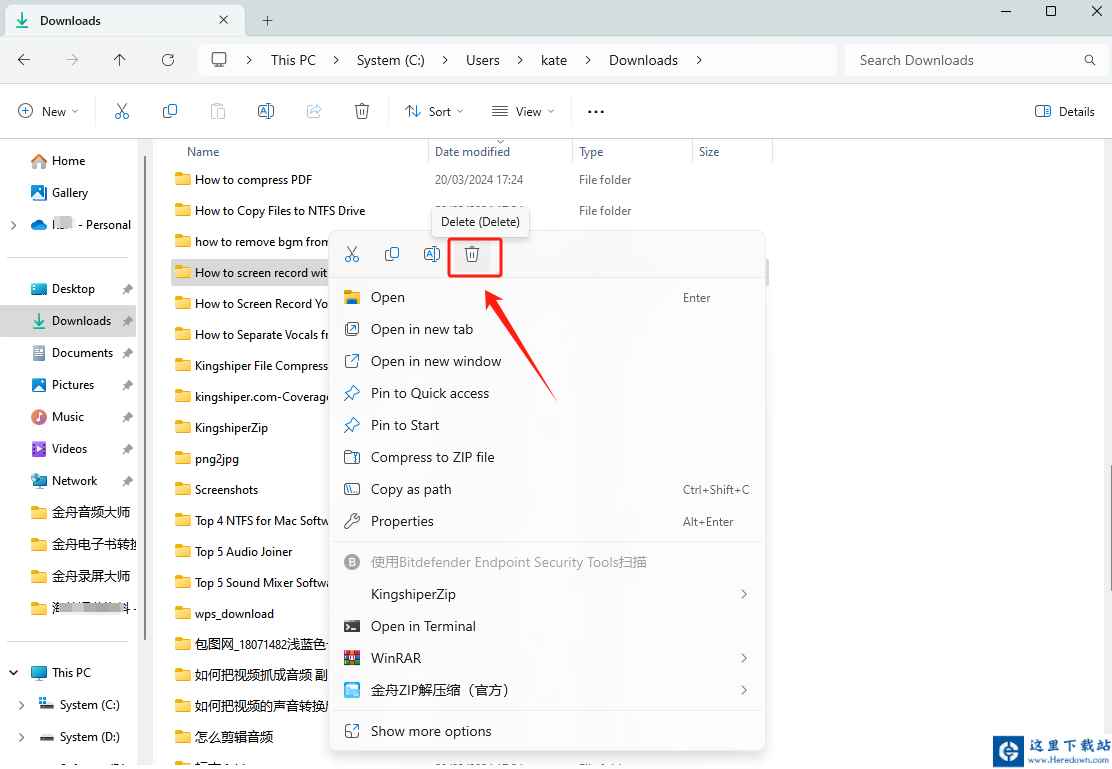This screenshot has width=1112, height=769.
Task: Expand the KingshiperZip submenu
Action: point(743,594)
